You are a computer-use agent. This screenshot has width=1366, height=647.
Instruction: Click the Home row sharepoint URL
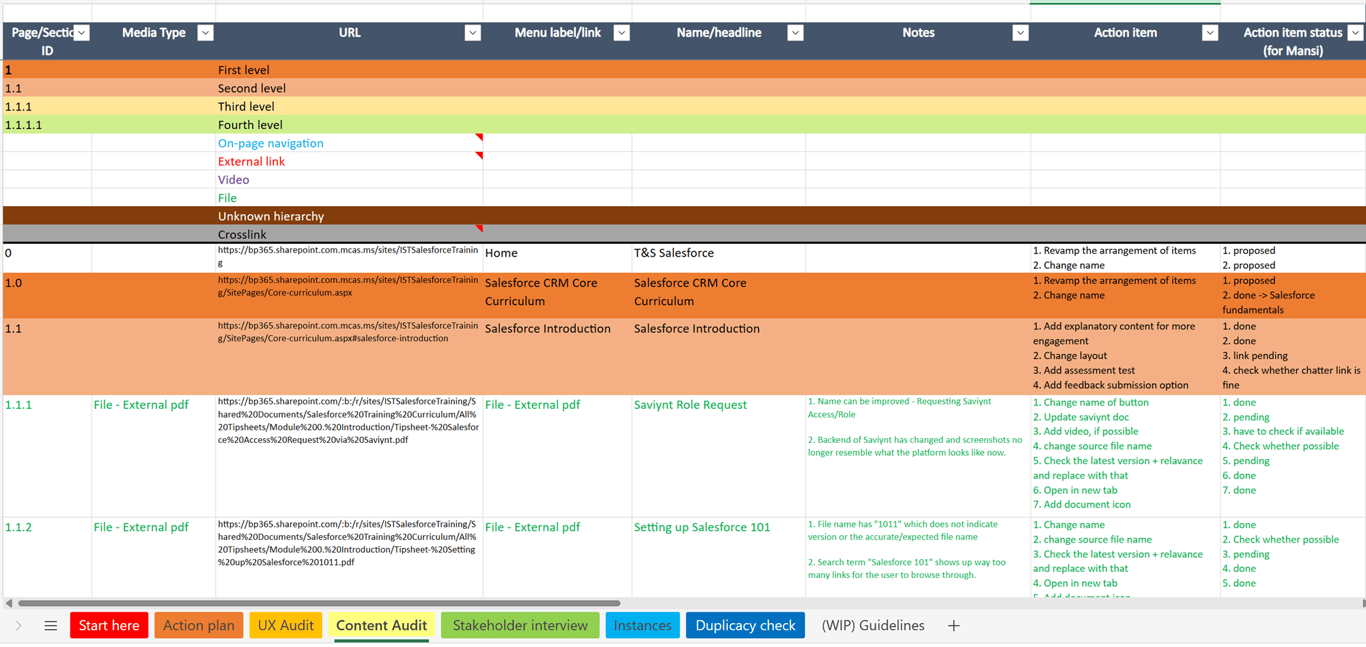click(349, 258)
